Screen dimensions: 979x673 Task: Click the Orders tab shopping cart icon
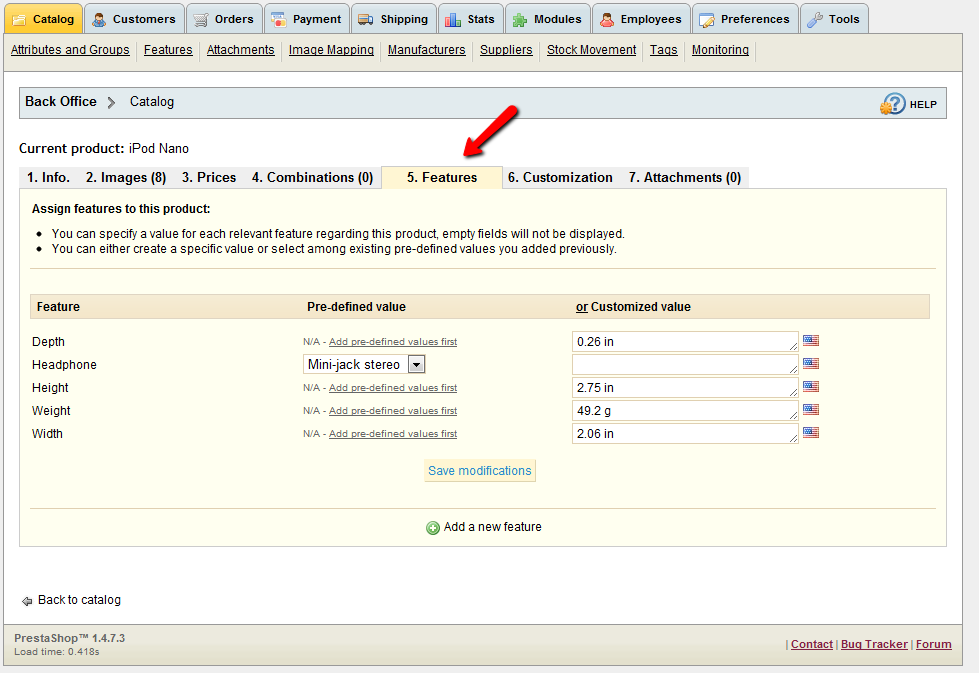[200, 20]
